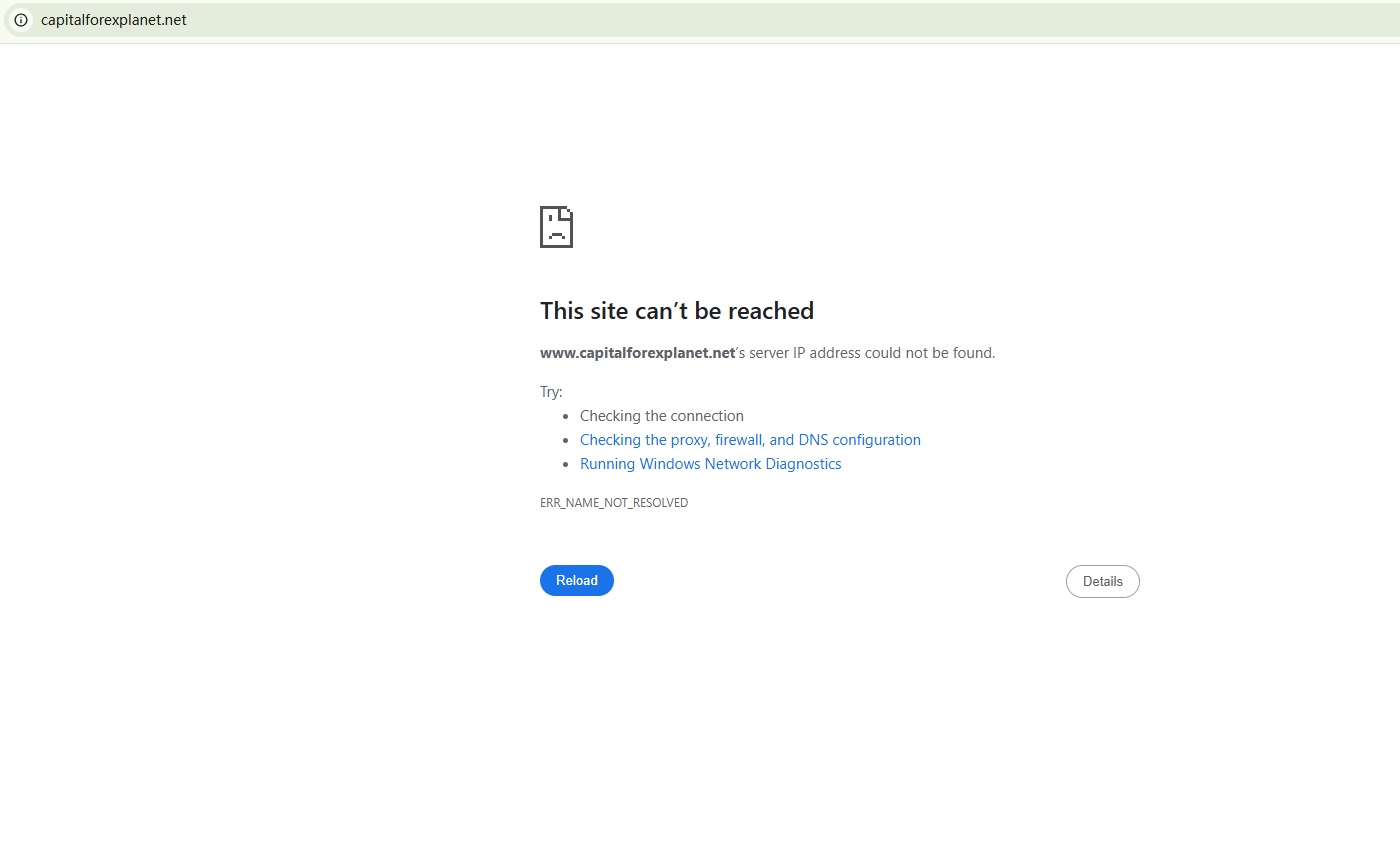Viewport: 1400px width, 865px height.
Task: Click the "This site can't be reached" heading
Action: pyautogui.click(x=676, y=311)
